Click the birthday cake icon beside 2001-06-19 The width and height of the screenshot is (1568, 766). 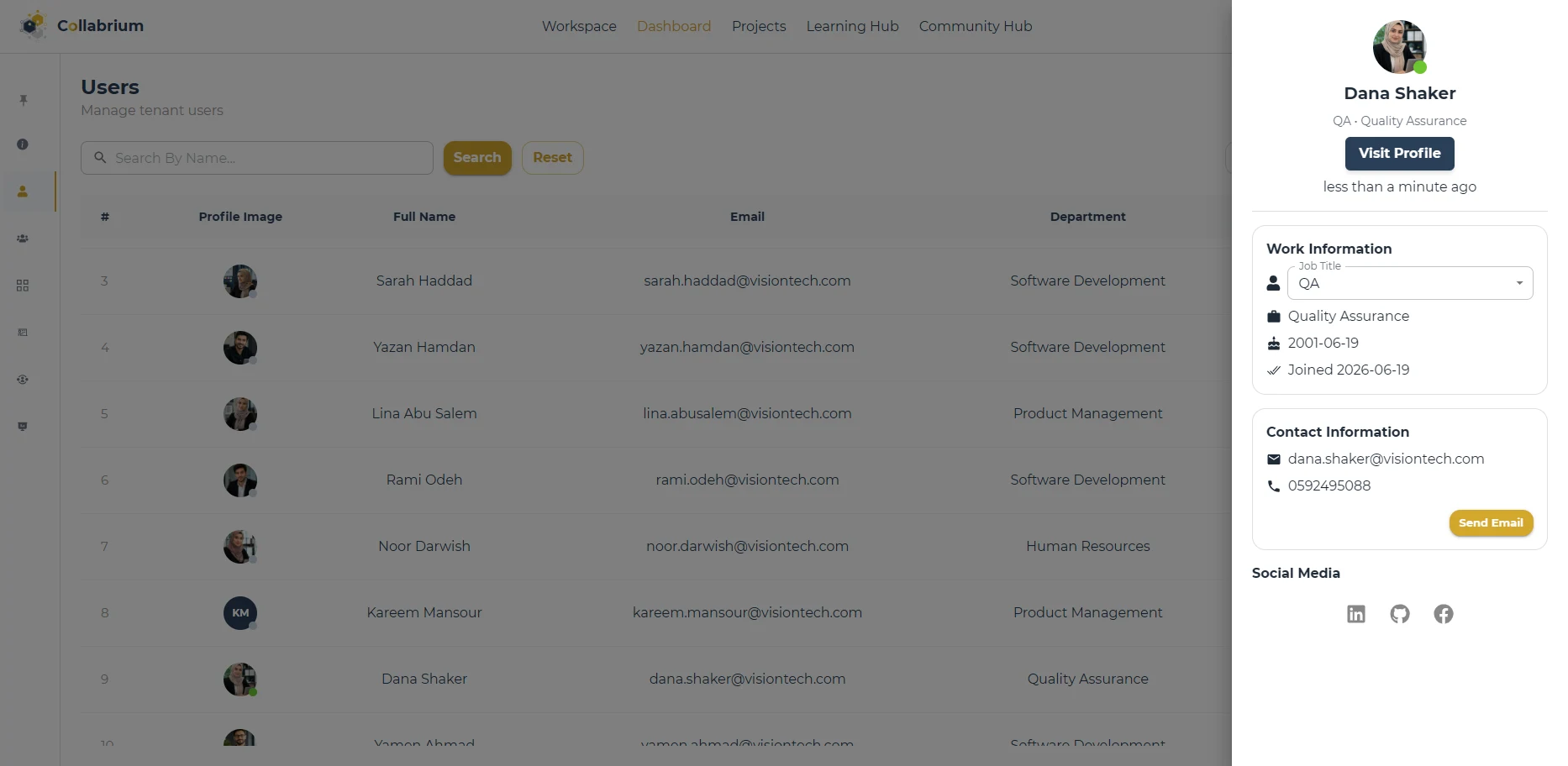(x=1274, y=344)
